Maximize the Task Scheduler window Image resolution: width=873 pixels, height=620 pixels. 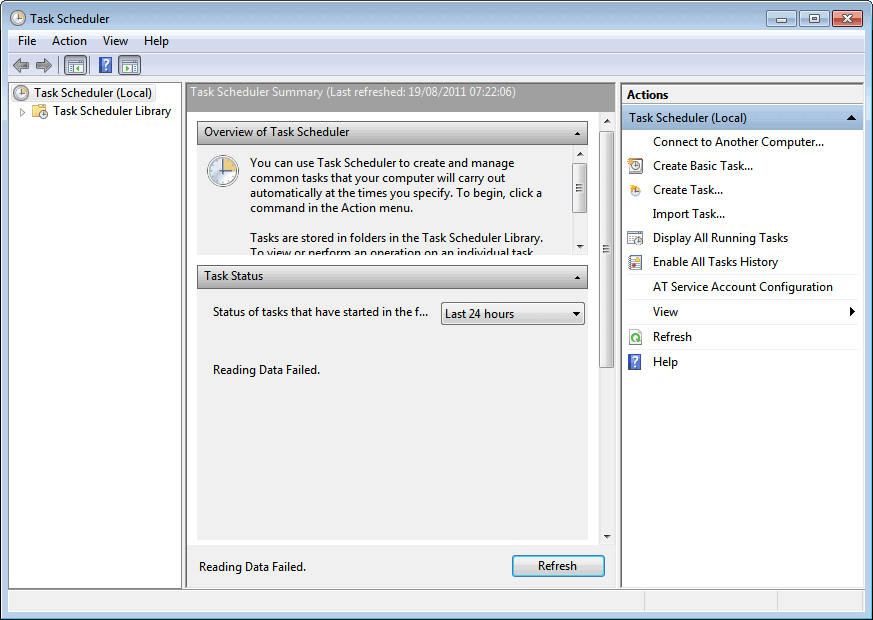click(814, 19)
